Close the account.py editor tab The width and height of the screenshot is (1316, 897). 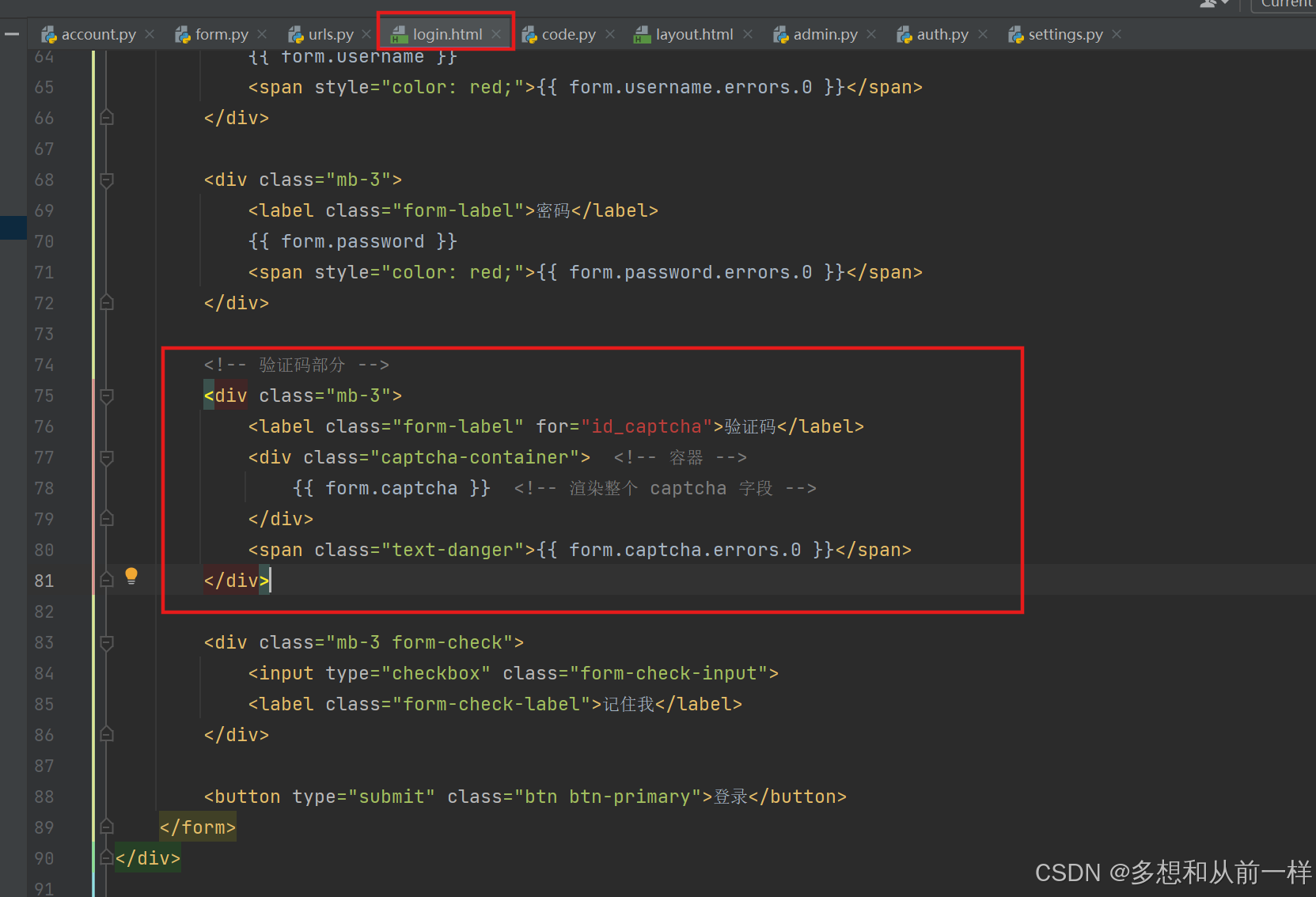point(149,34)
